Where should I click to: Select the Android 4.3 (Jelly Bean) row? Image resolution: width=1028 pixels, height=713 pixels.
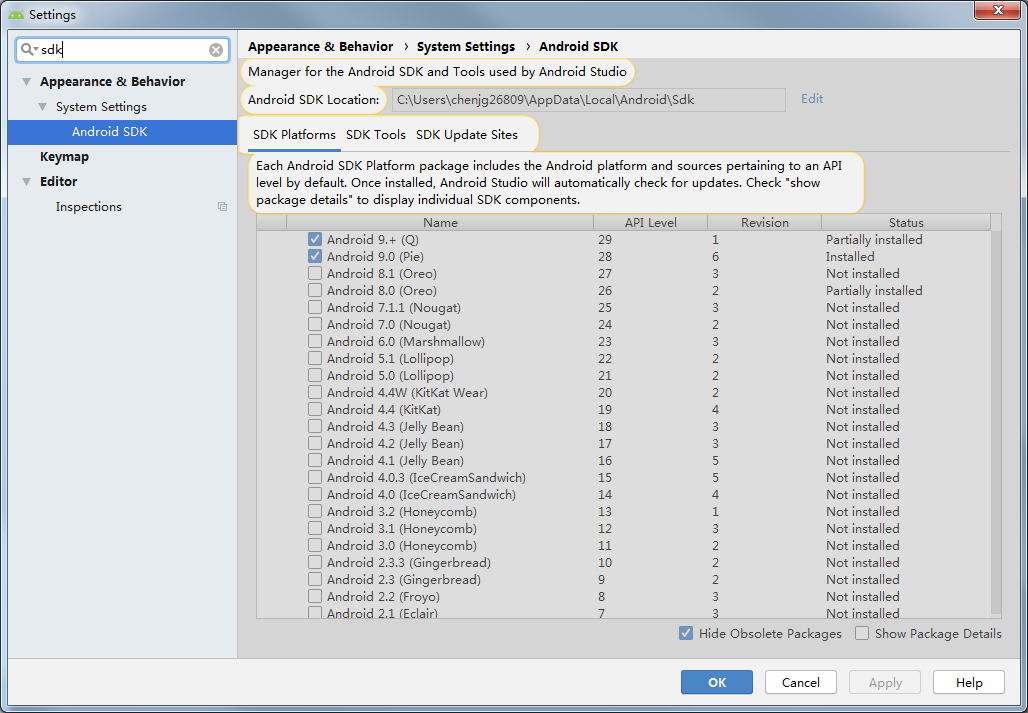tap(623, 427)
